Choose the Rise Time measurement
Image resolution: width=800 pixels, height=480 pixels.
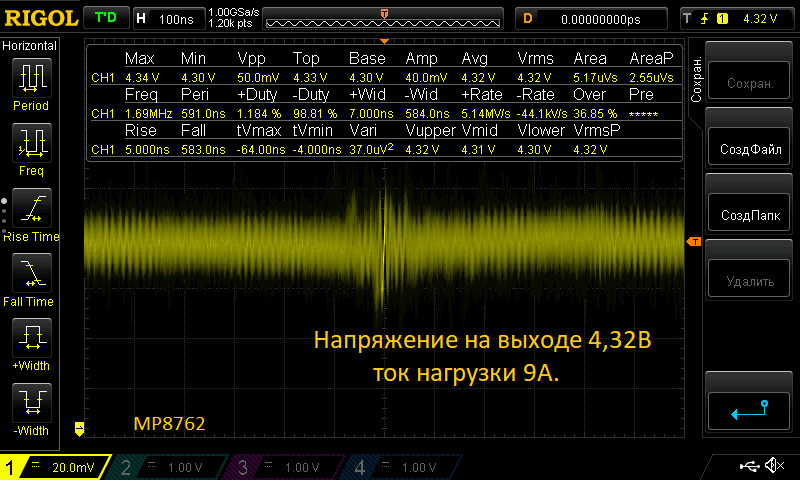click(x=31, y=210)
